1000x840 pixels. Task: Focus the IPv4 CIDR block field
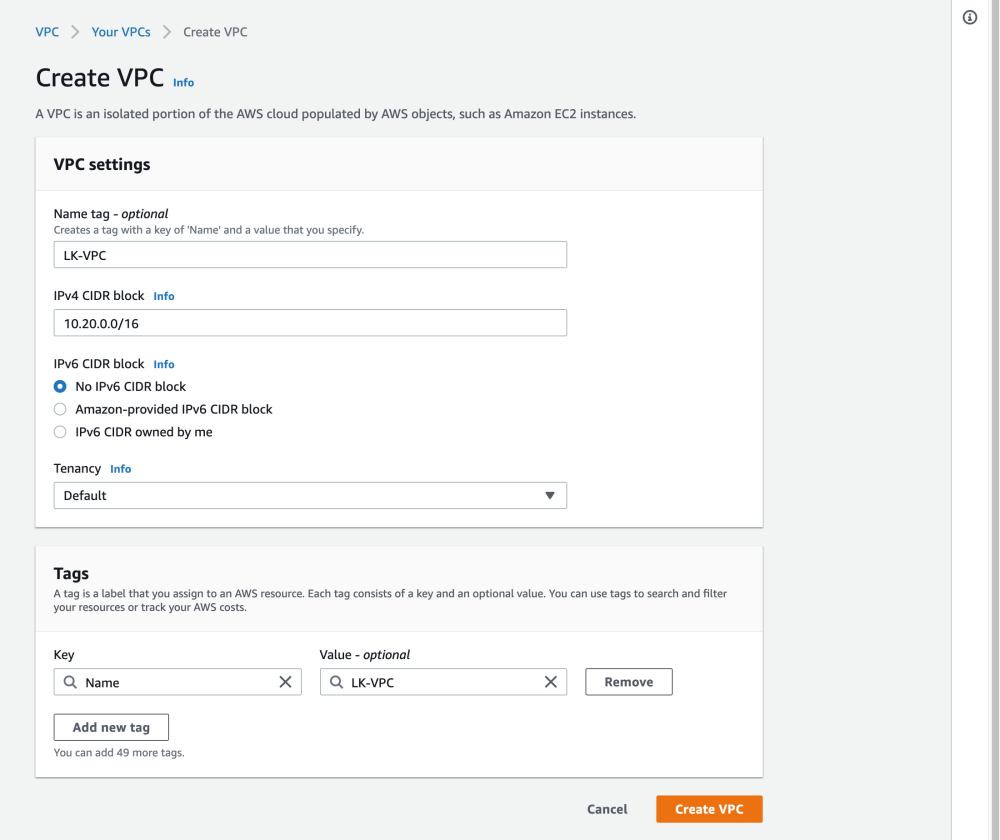[310, 323]
